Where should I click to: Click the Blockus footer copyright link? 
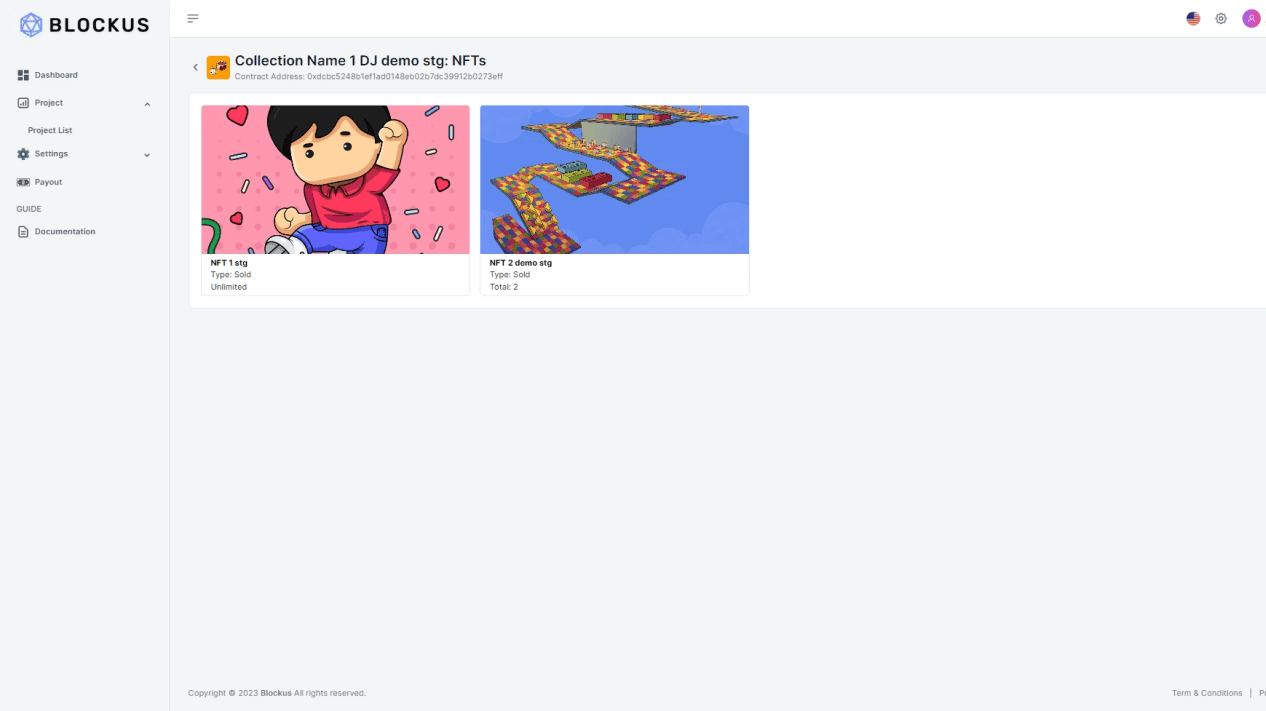click(x=276, y=693)
